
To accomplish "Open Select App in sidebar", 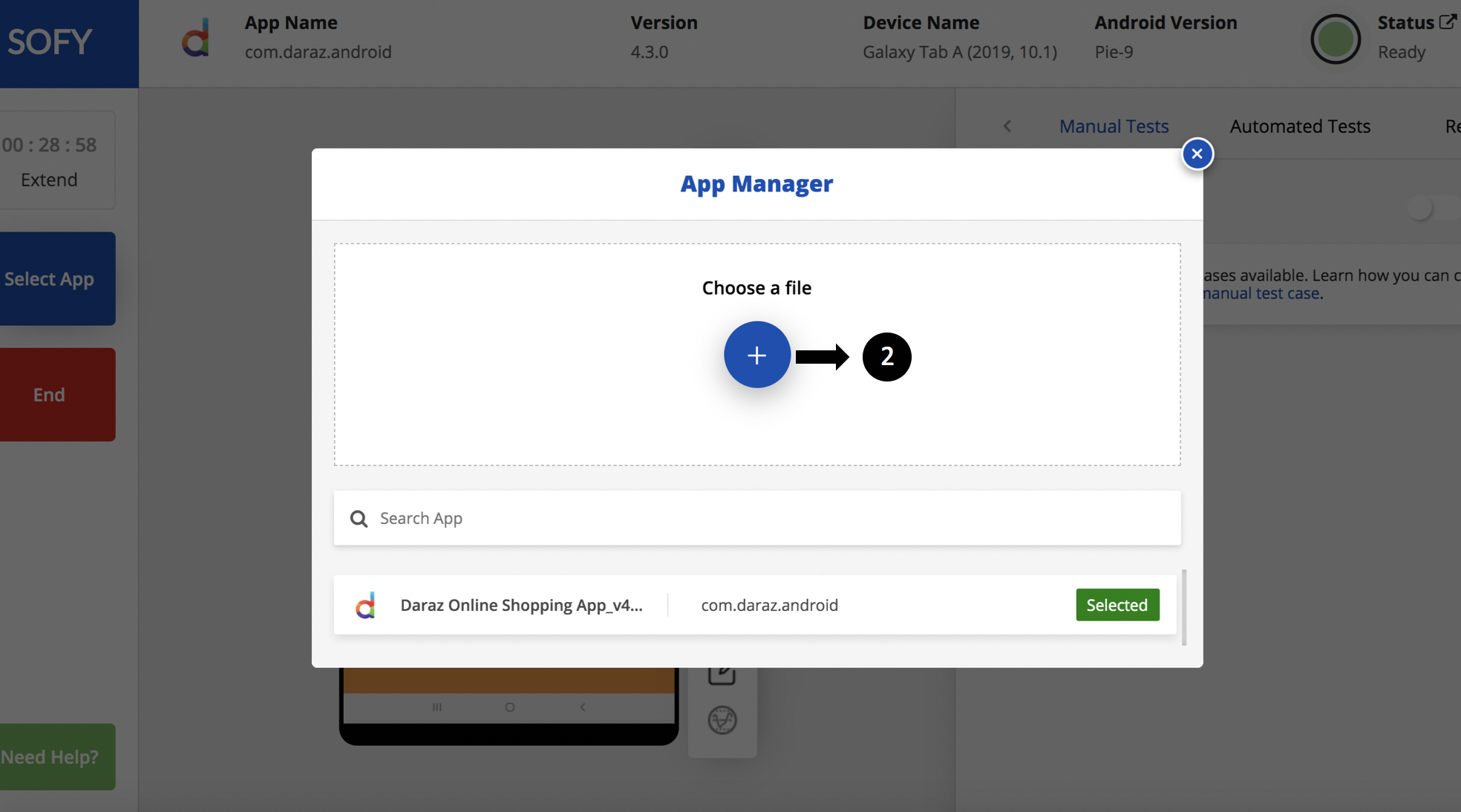I will pos(56,278).
